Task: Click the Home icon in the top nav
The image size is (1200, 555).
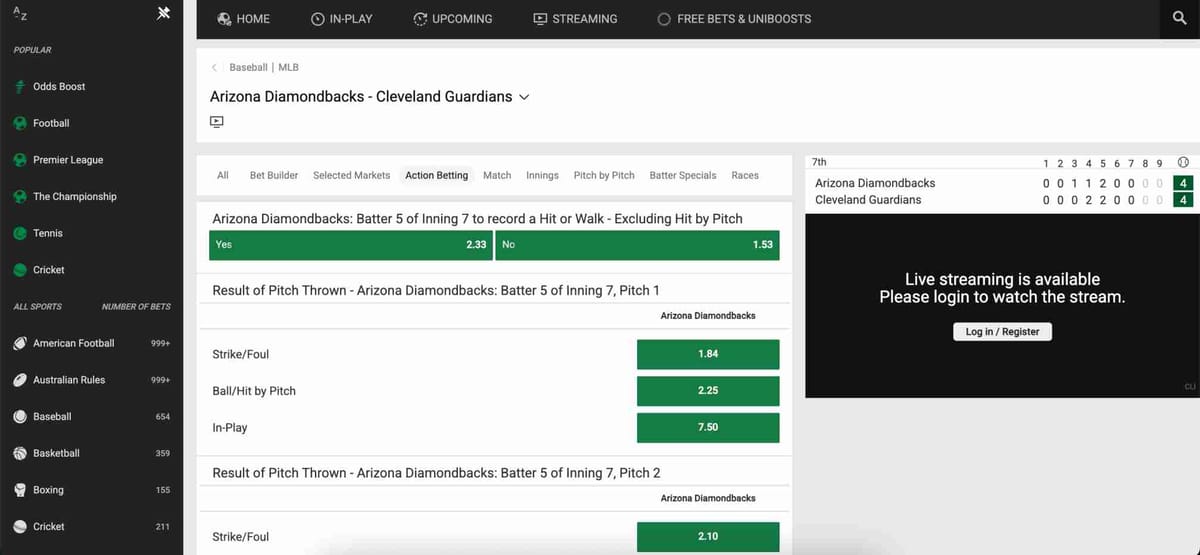Action: pos(225,19)
